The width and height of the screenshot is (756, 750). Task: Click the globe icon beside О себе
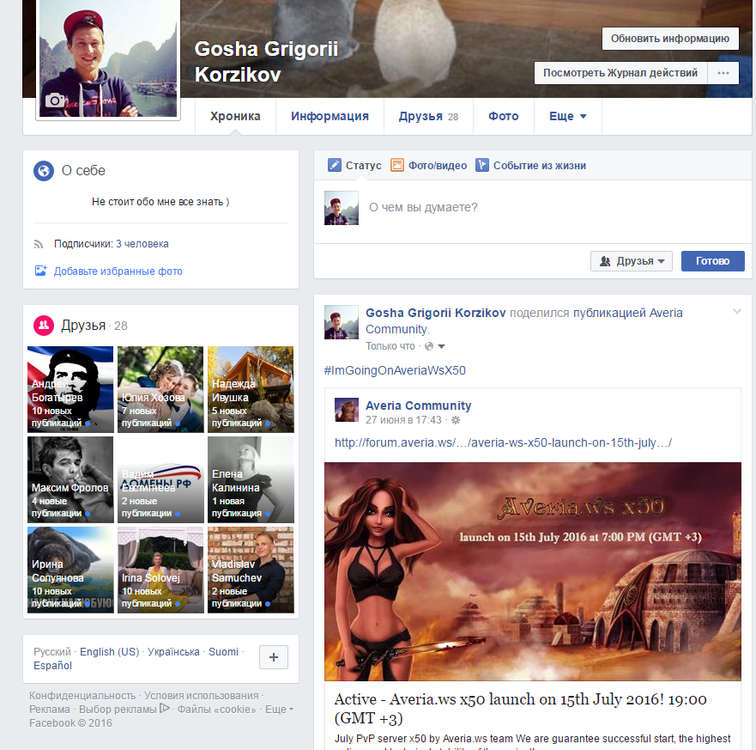coord(44,171)
